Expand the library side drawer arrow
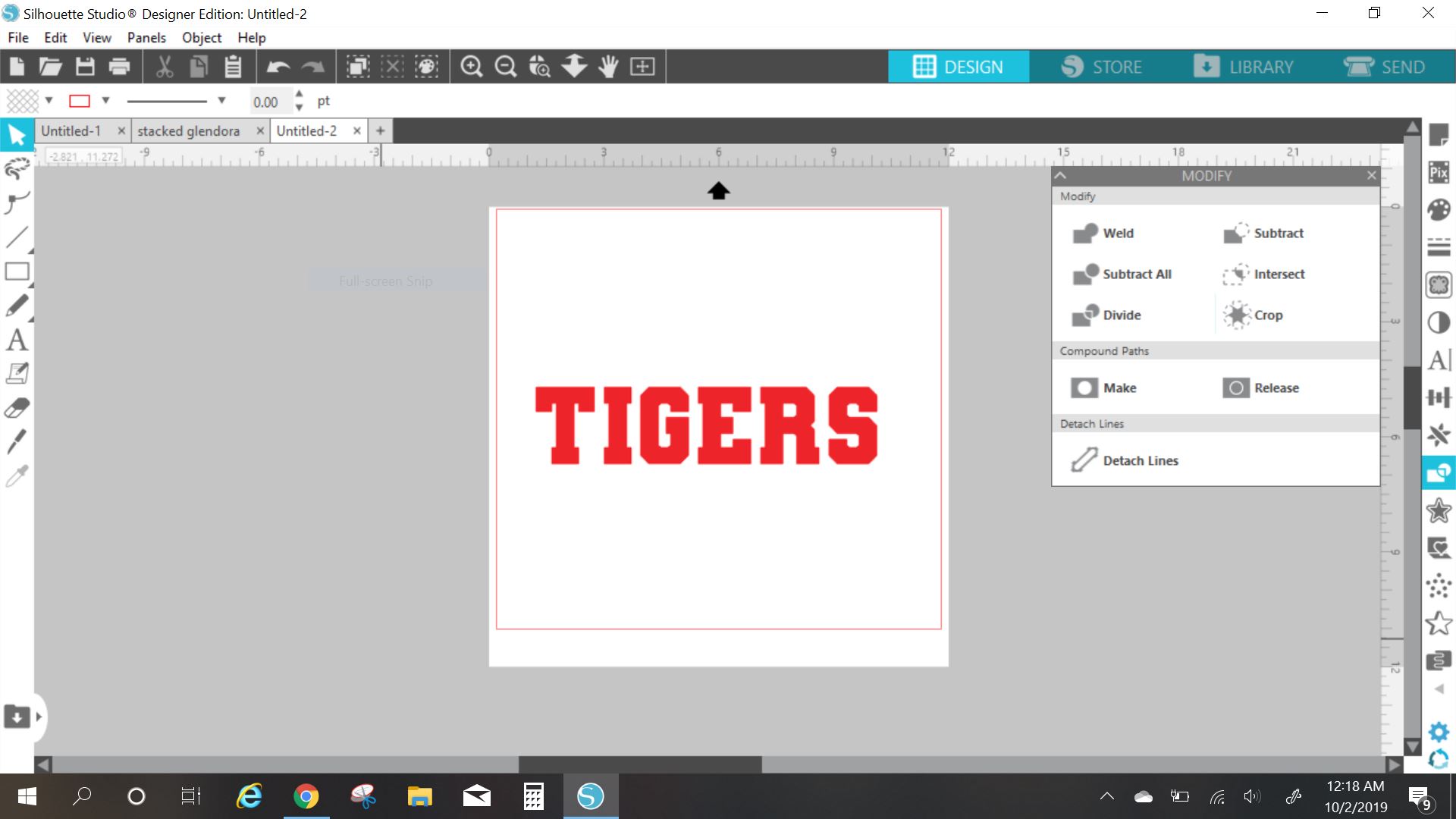 [39, 717]
